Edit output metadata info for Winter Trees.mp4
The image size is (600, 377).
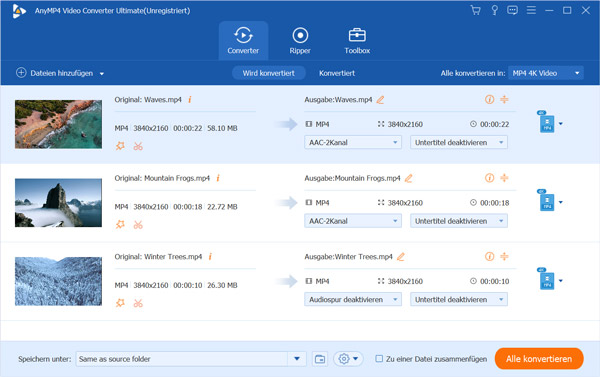point(489,256)
